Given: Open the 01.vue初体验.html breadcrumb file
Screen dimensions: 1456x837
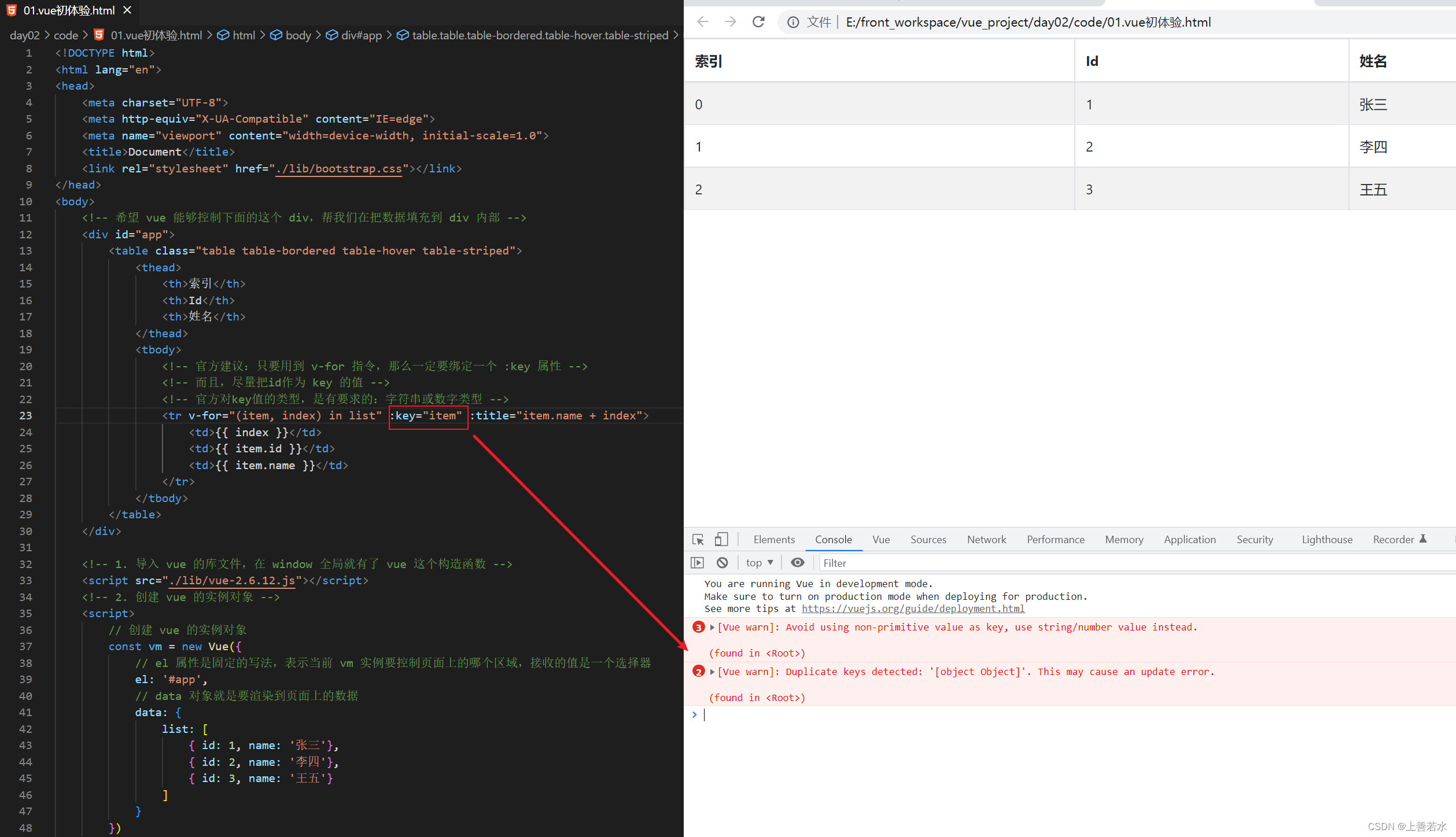Looking at the screenshot, I should [156, 35].
